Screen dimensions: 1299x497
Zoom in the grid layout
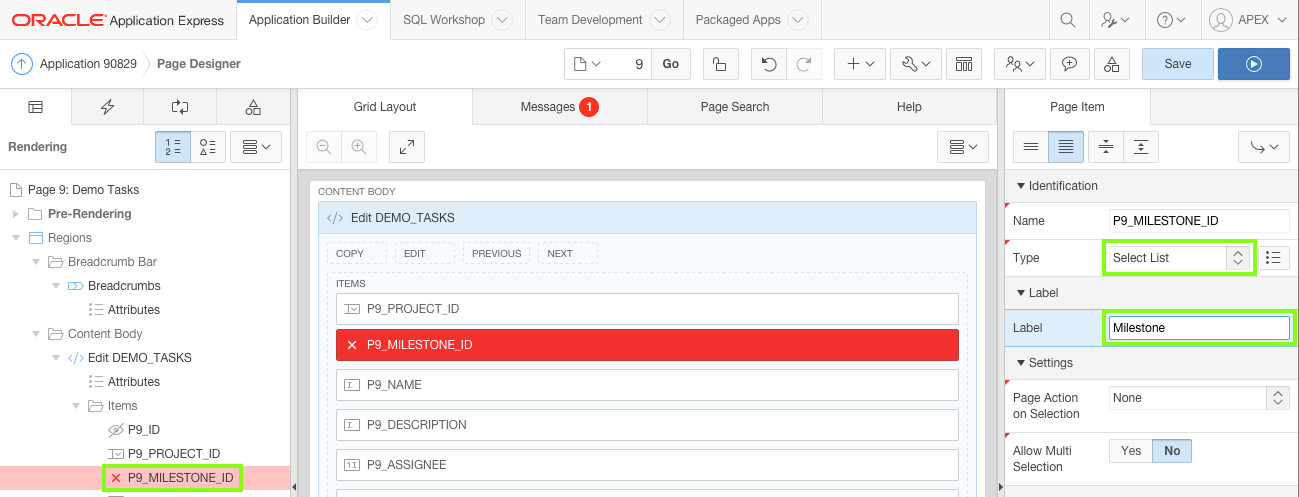click(x=357, y=147)
